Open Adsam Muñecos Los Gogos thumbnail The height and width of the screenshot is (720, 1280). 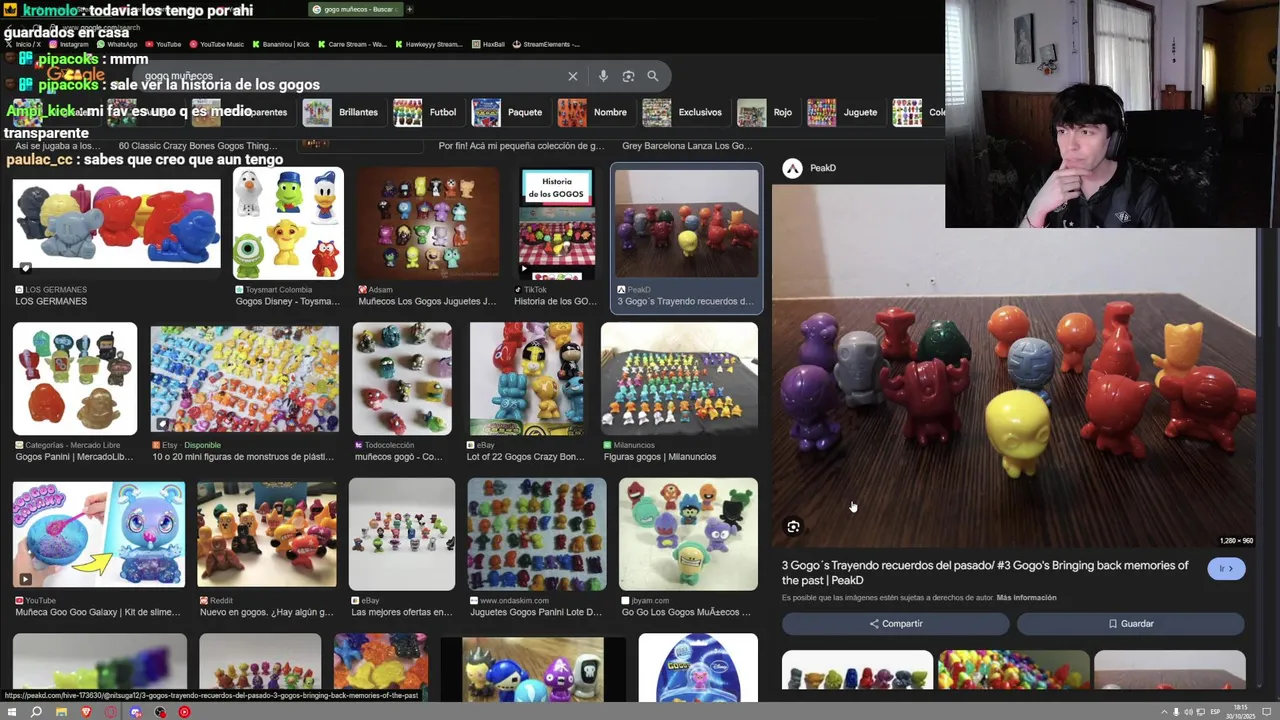pos(428,223)
